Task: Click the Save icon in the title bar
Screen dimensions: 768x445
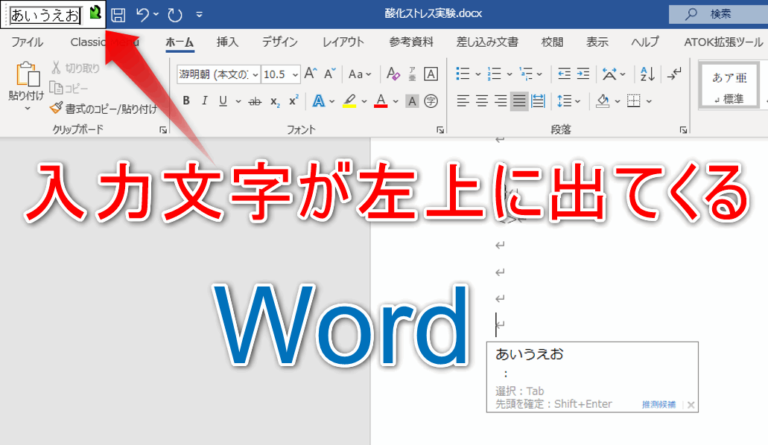Action: (118, 14)
